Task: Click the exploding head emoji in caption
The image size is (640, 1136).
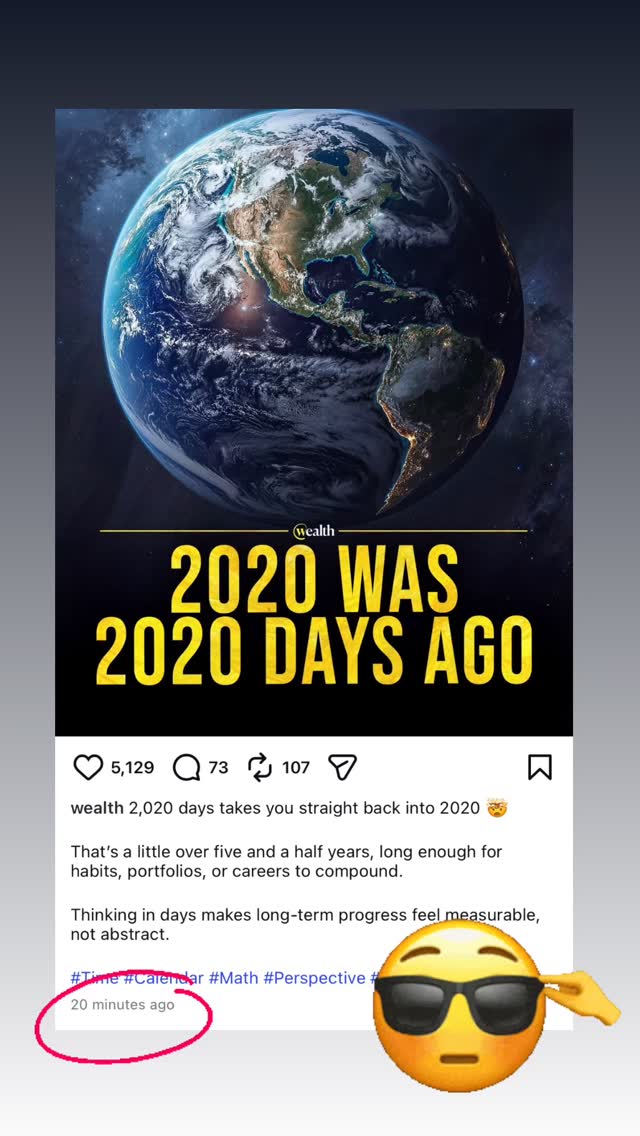Action: click(497, 808)
